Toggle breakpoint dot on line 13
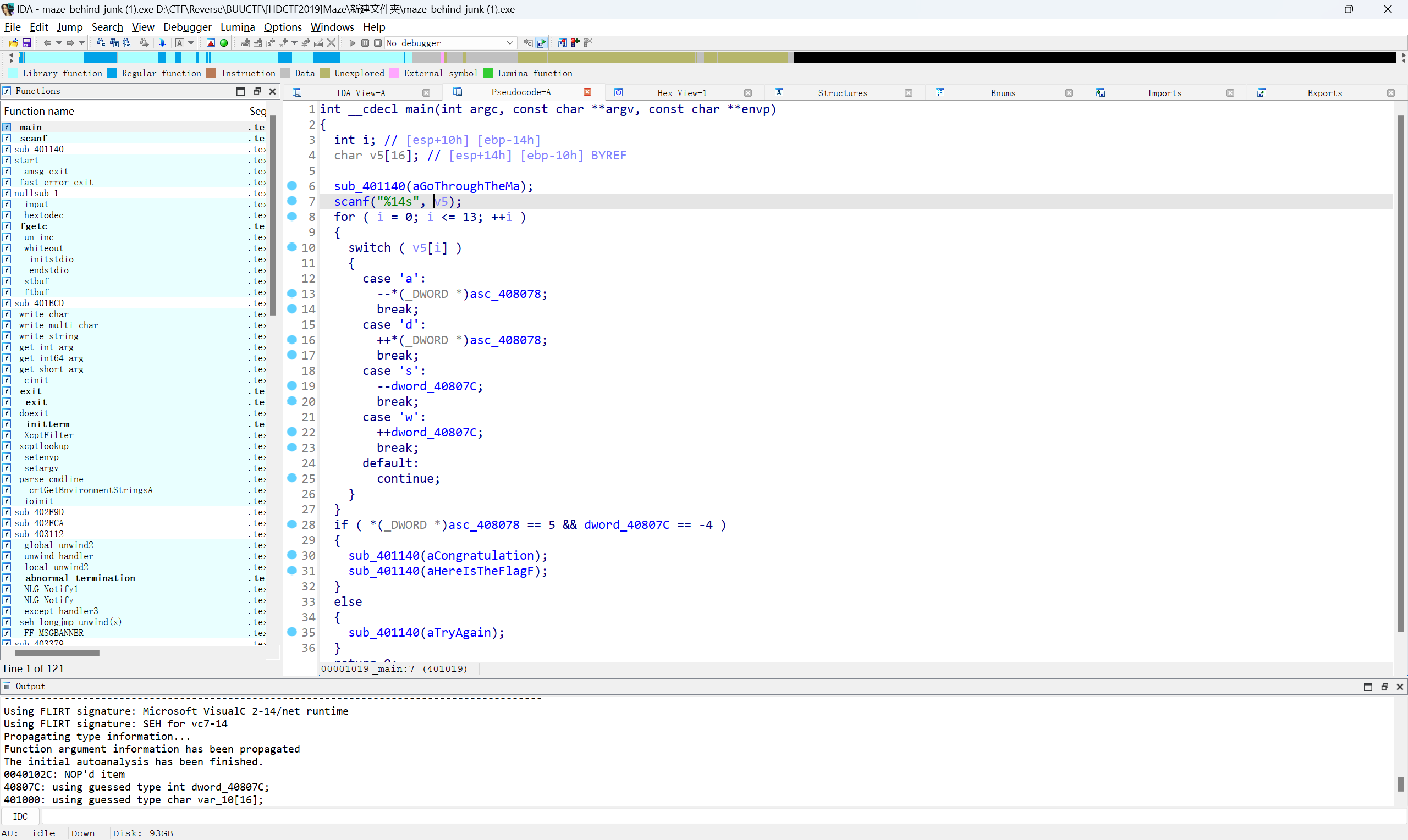 coord(292,293)
